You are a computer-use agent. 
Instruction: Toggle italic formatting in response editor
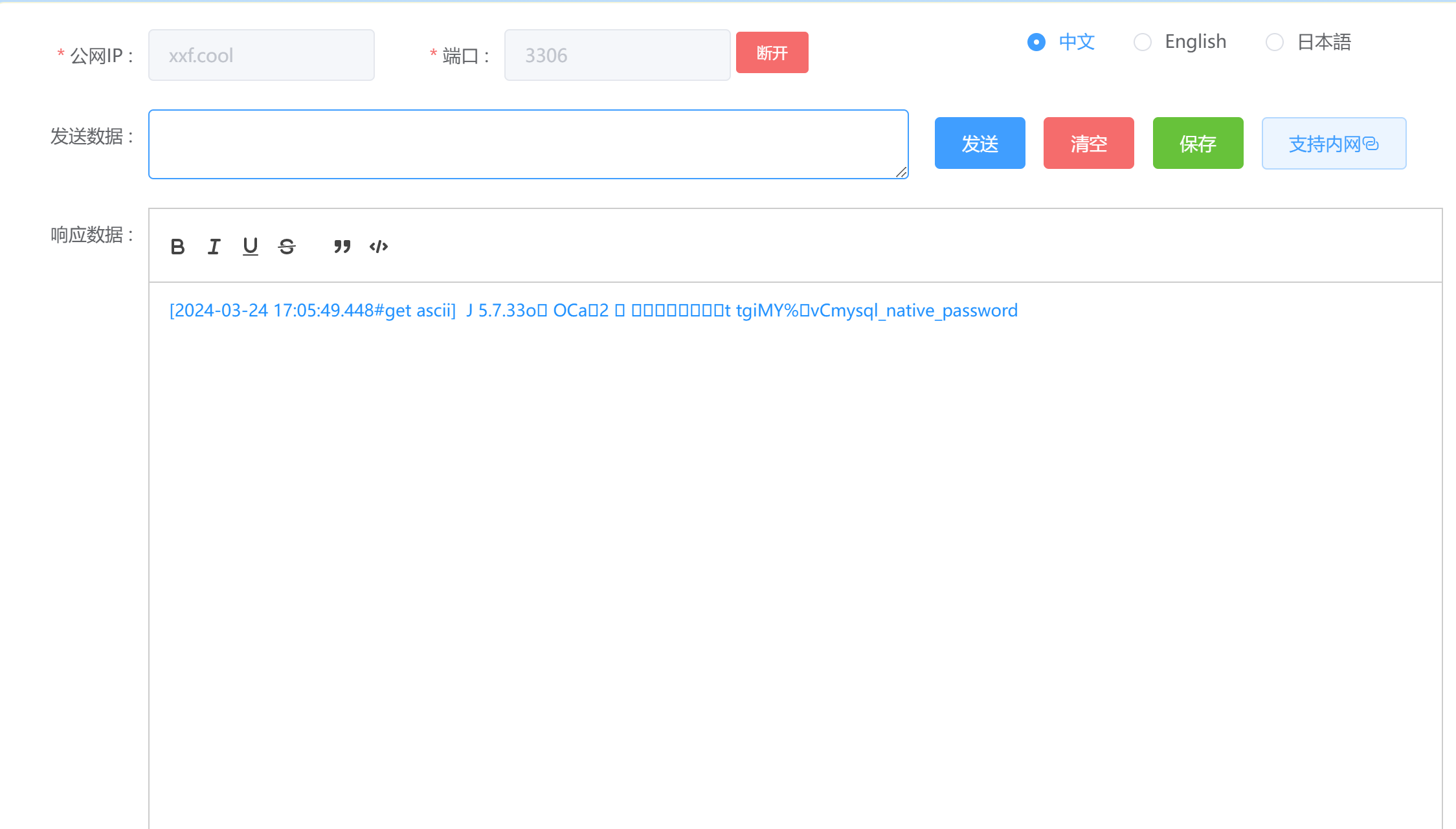click(214, 247)
